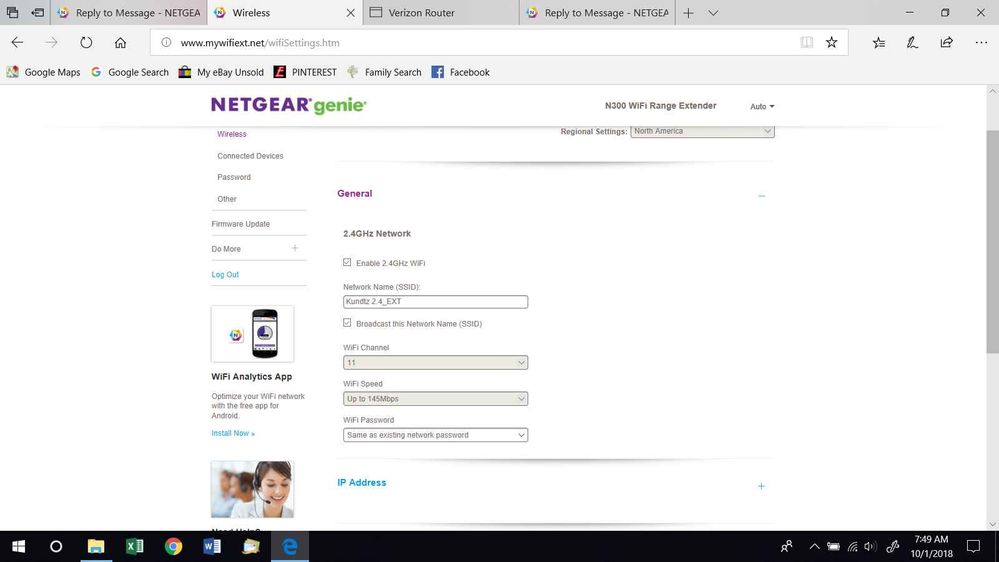Open File Explorer from taskbar
Screen dimensions: 999x562
96,546
